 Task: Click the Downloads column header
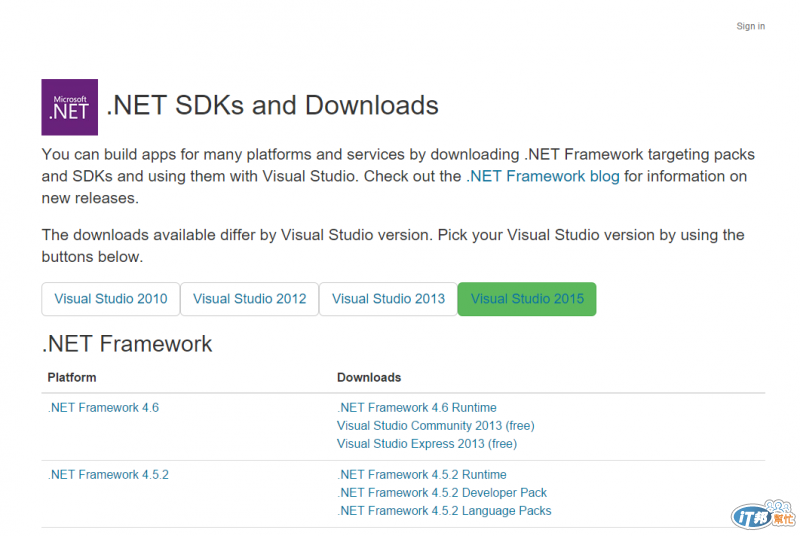click(369, 378)
